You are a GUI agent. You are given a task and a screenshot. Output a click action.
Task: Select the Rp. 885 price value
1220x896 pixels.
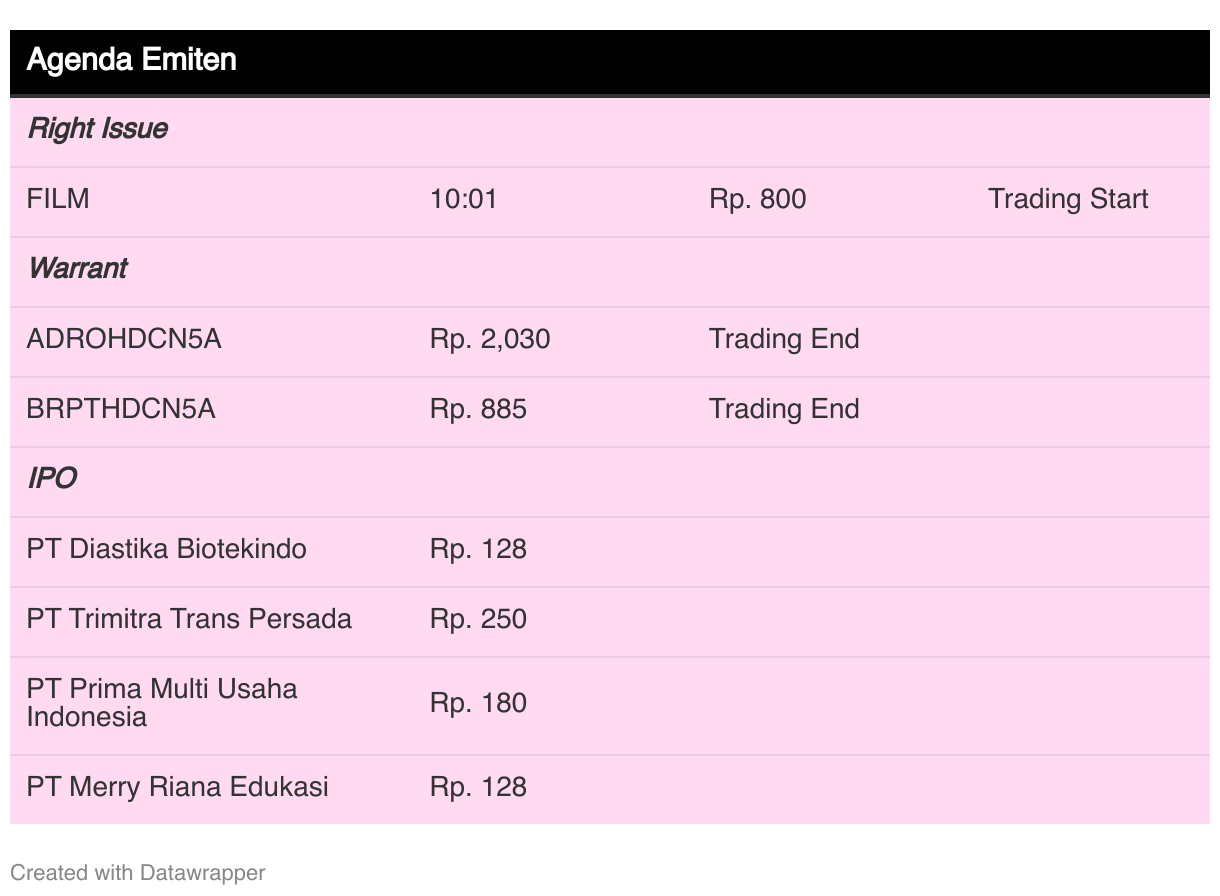[x=478, y=409]
